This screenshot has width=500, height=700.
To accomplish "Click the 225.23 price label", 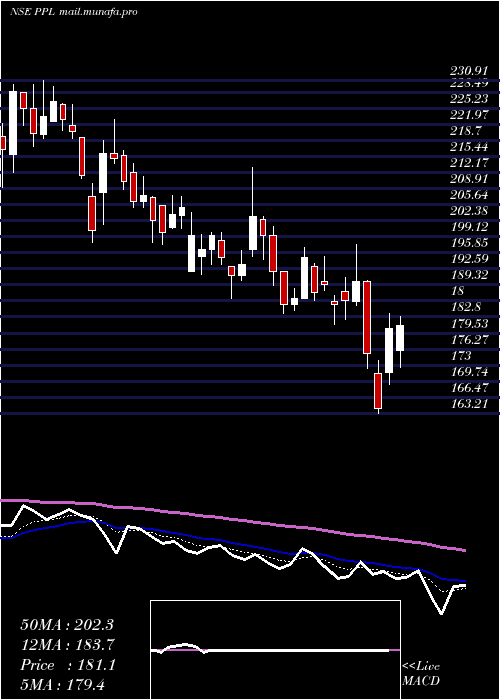I will click(x=469, y=98).
